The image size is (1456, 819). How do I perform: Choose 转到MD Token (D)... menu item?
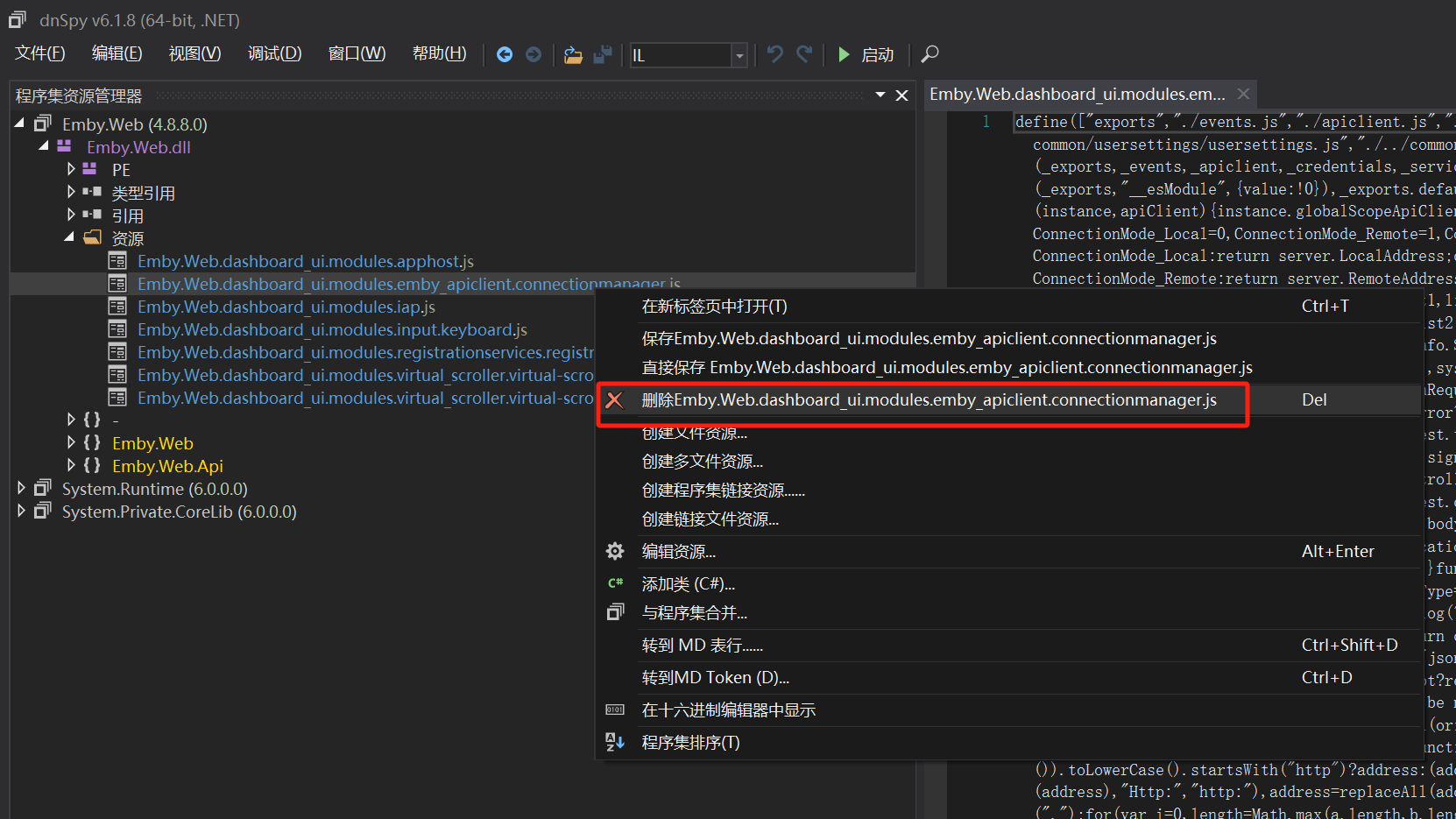tap(1009, 677)
